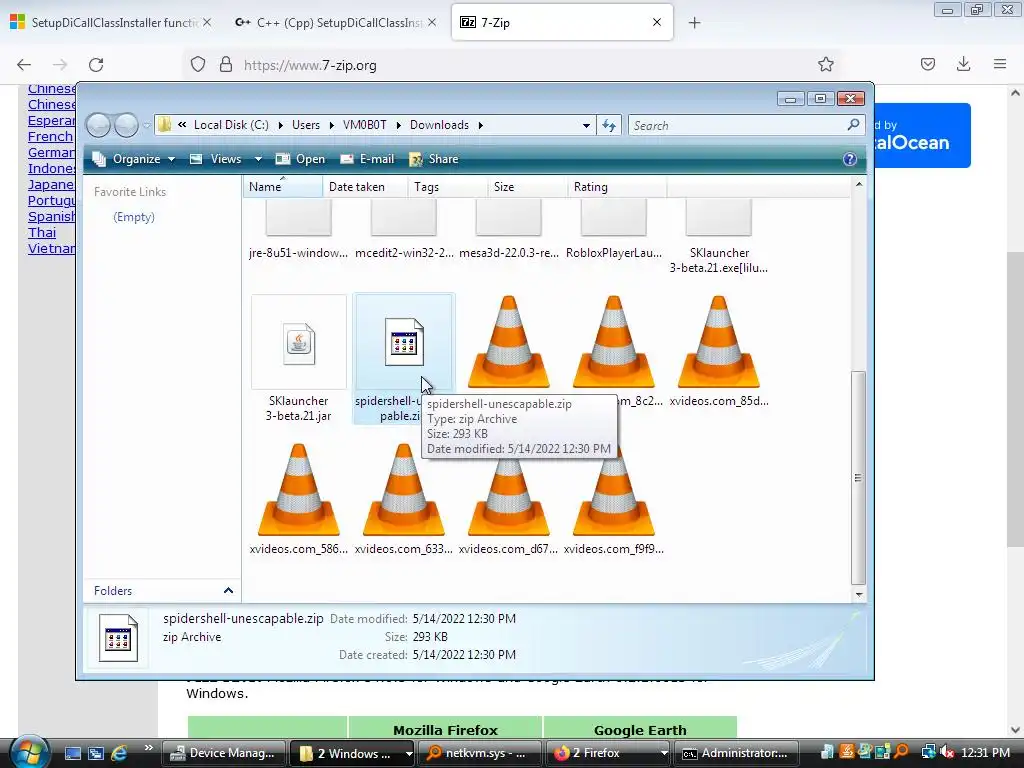This screenshot has width=1024, height=768.
Task: Select the SKlauncher 3-beta.21.exe file
Action: coord(718,217)
